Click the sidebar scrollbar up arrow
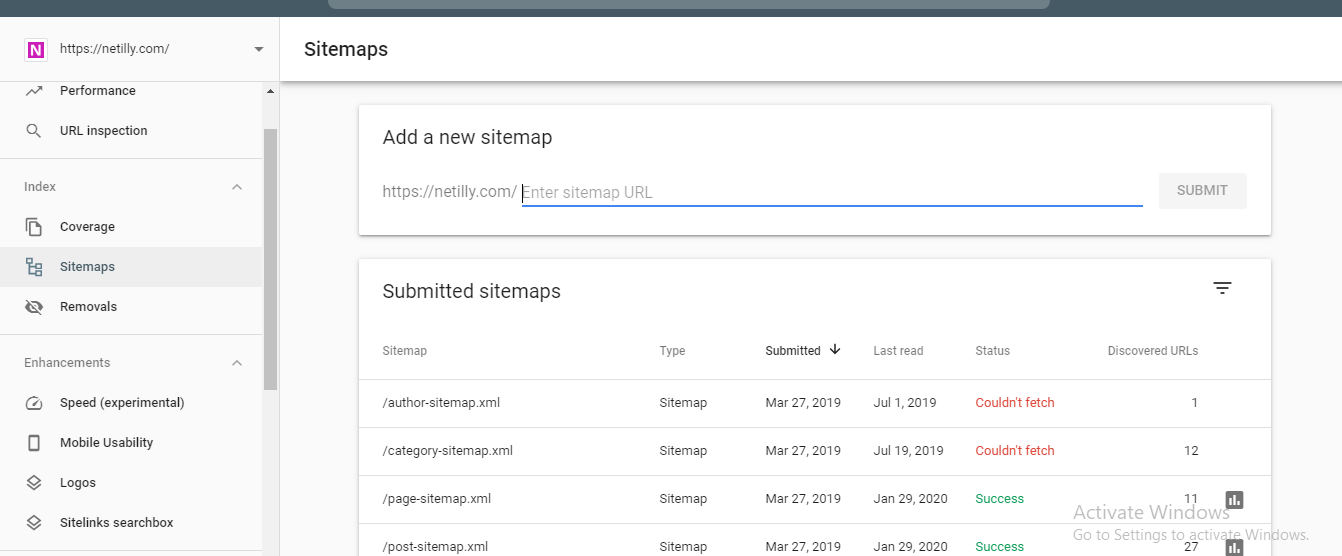This screenshot has width=1342, height=556. 270,91
